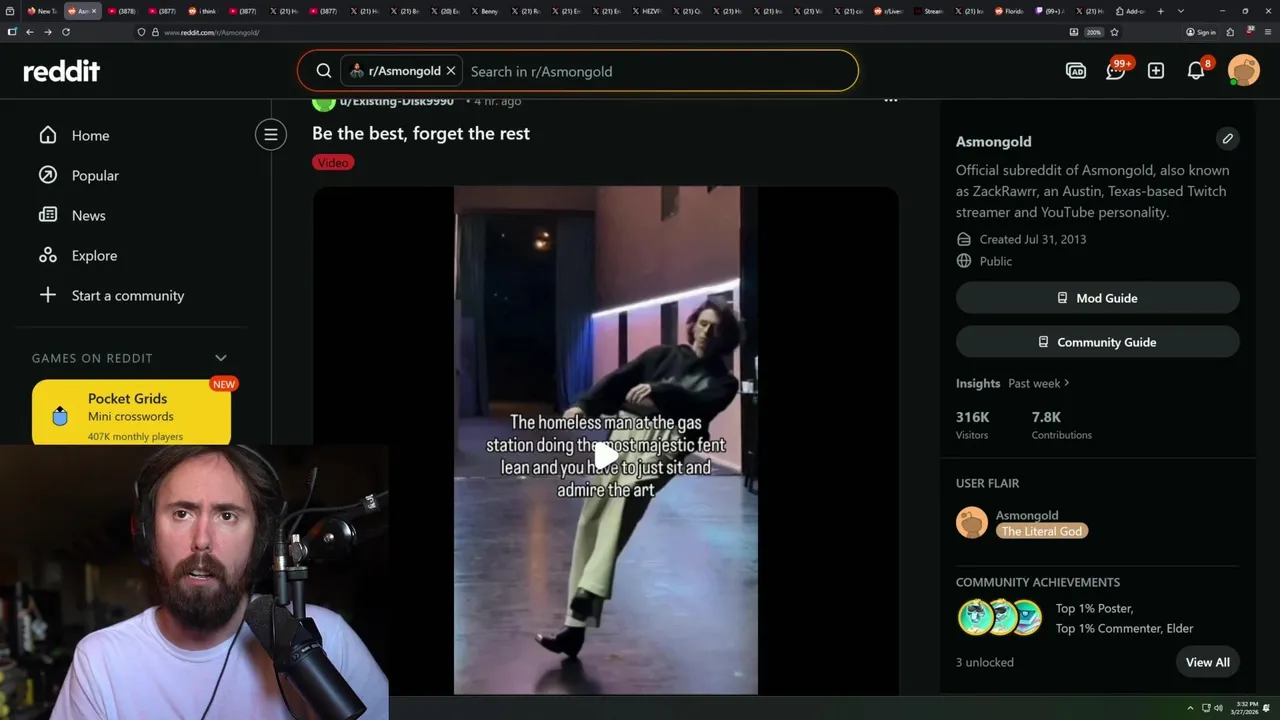The height and width of the screenshot is (720, 1280).
Task: Switch to the Benny browser tab
Action: point(484,11)
